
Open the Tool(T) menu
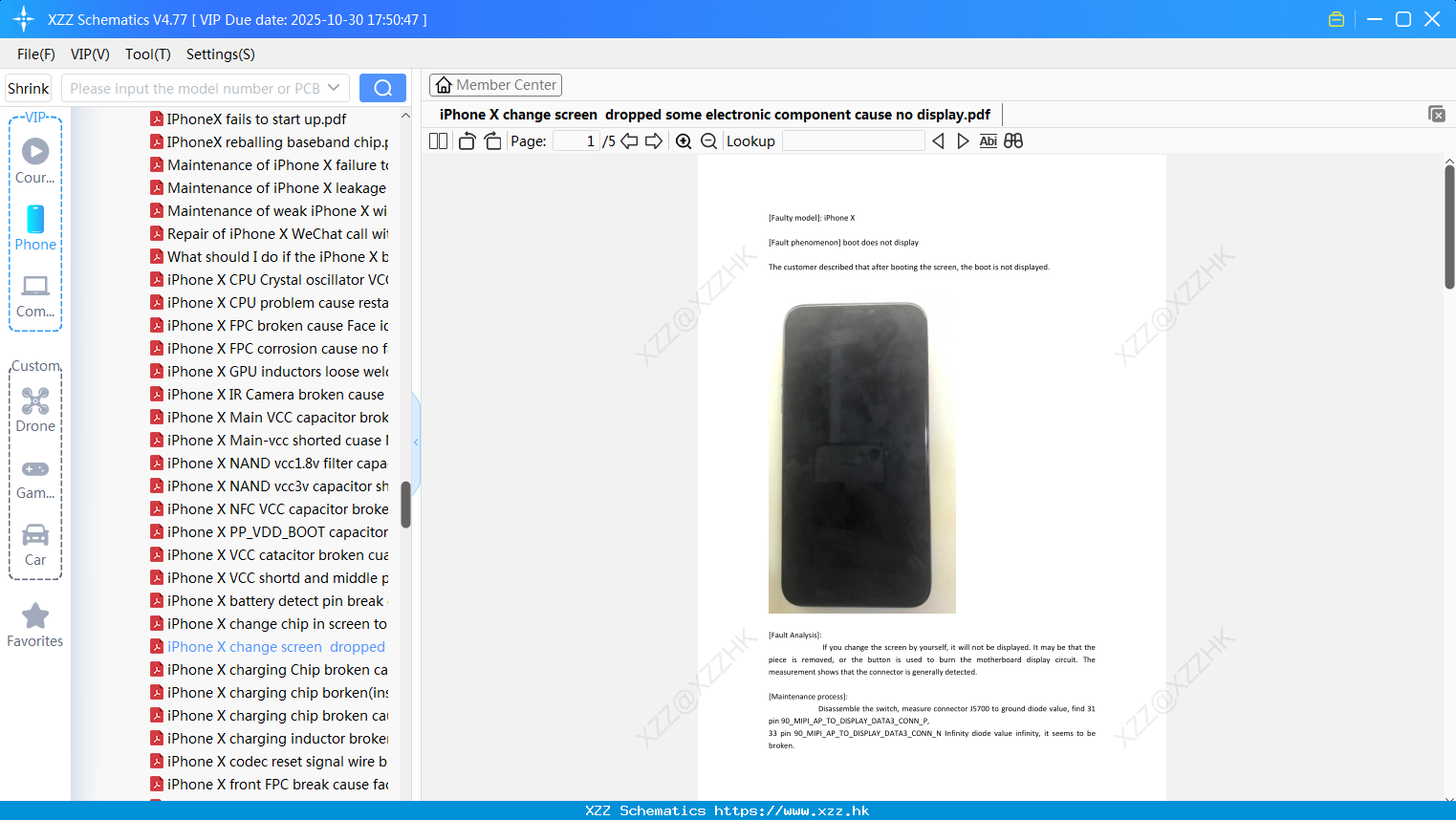[x=148, y=54]
